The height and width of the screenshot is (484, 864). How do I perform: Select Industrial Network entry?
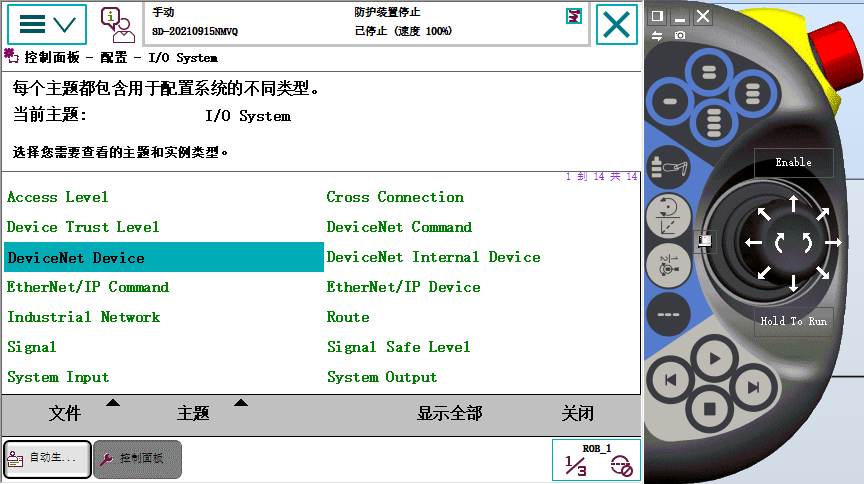pyautogui.click(x=83, y=317)
